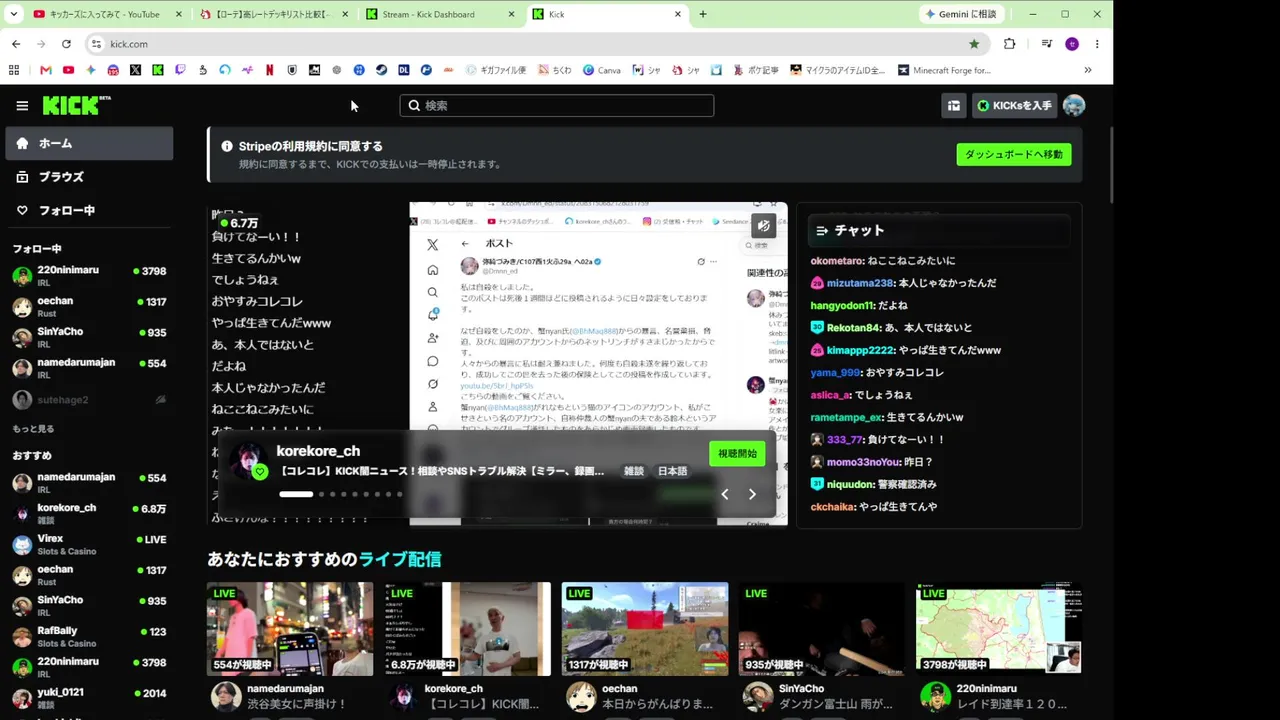Open the YouTube bookmark icon

click(x=68, y=70)
